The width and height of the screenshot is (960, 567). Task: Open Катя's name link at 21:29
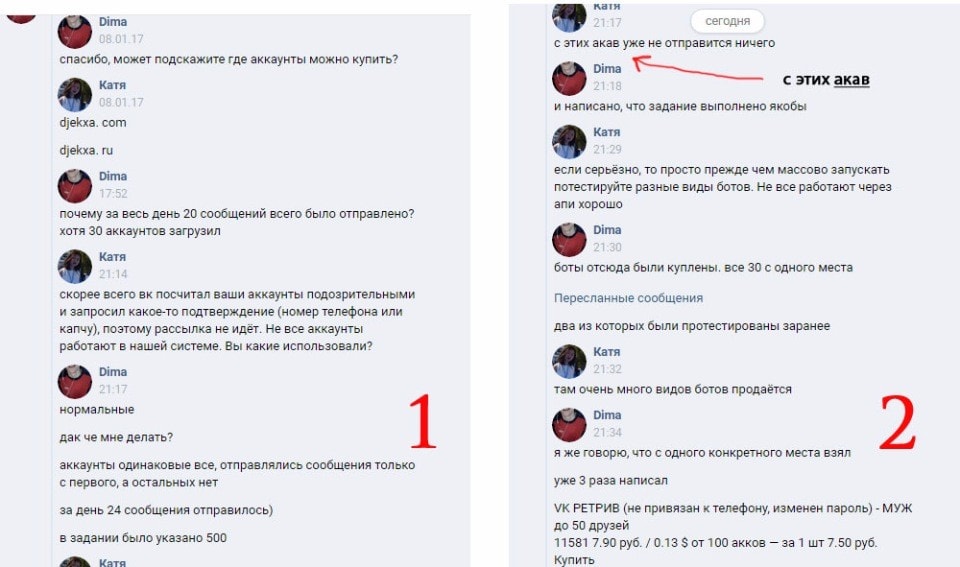pyautogui.click(x=606, y=132)
